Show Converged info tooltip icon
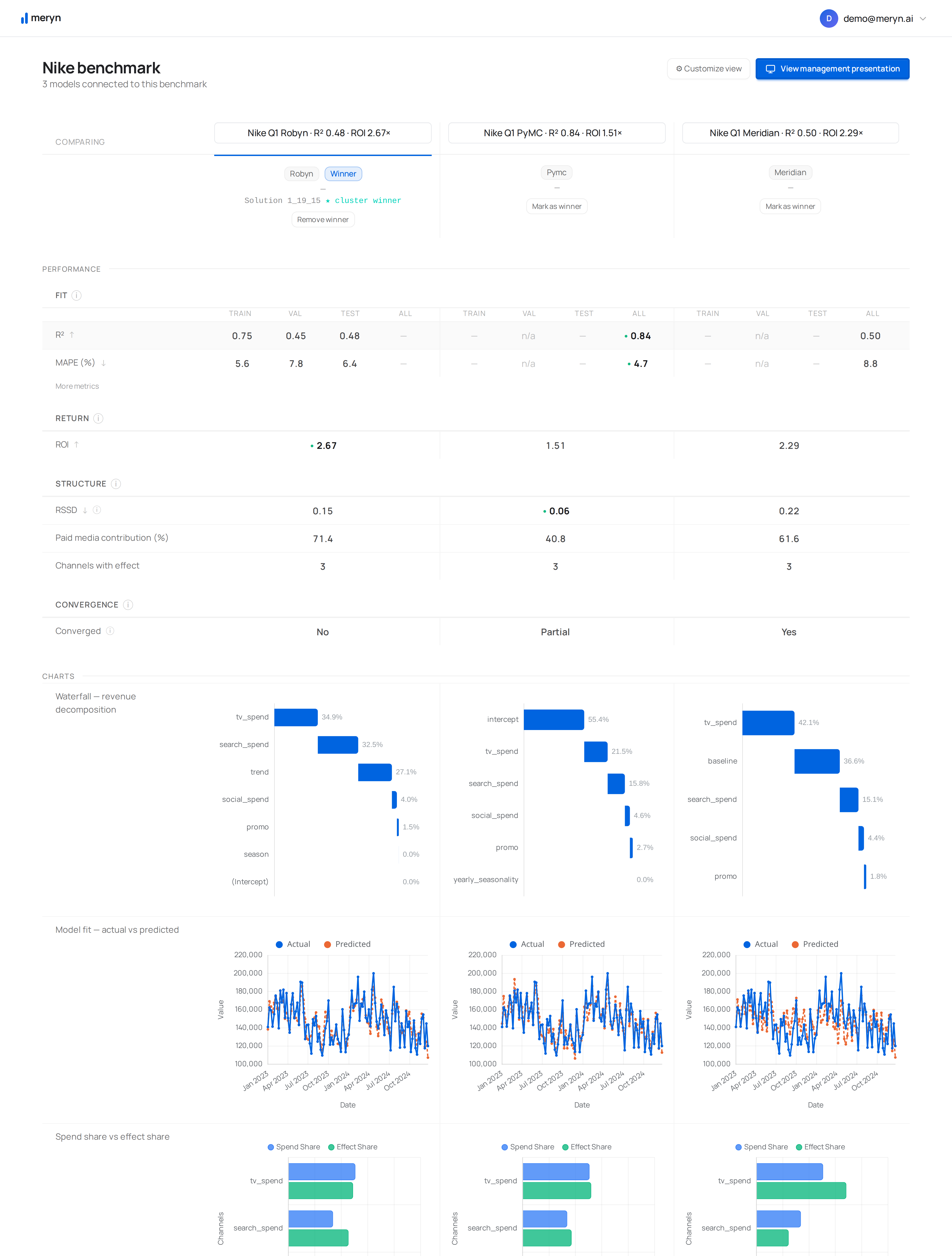The height and width of the screenshot is (1256, 952). pos(110,631)
